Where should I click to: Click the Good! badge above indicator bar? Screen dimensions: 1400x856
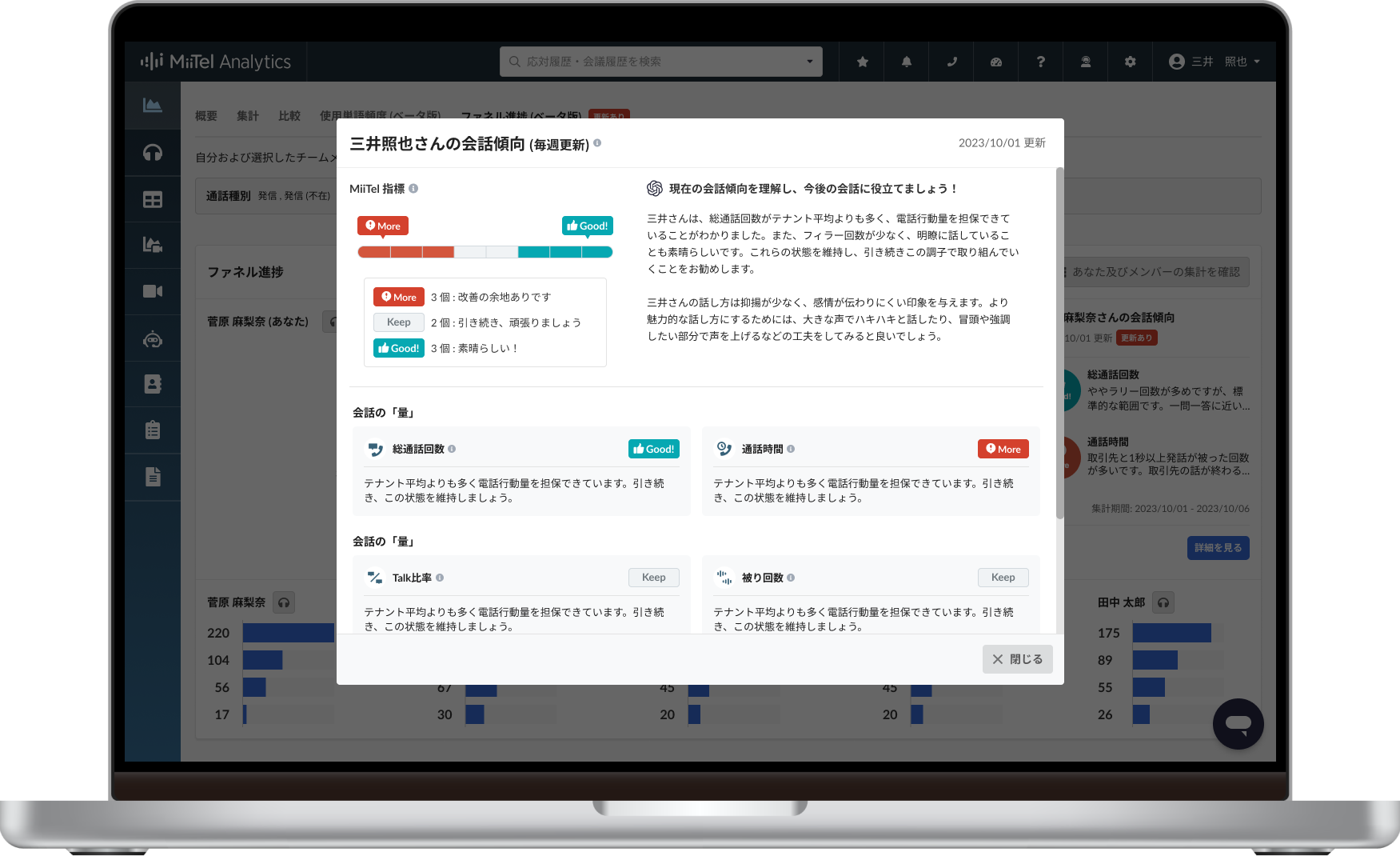pos(588,226)
